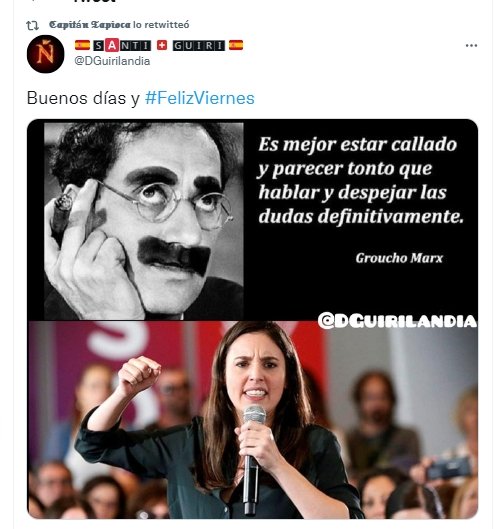The image size is (495, 529).
Task: Open the three-dot more options menu
Action: [471, 46]
